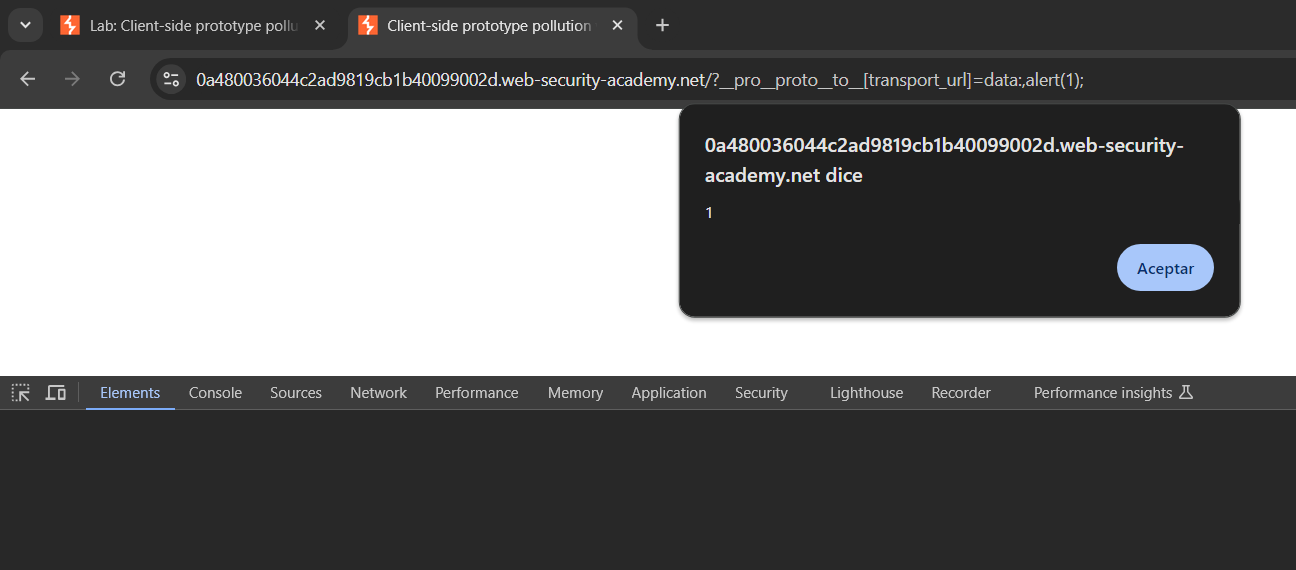Open the Performance panel tab

click(x=476, y=393)
